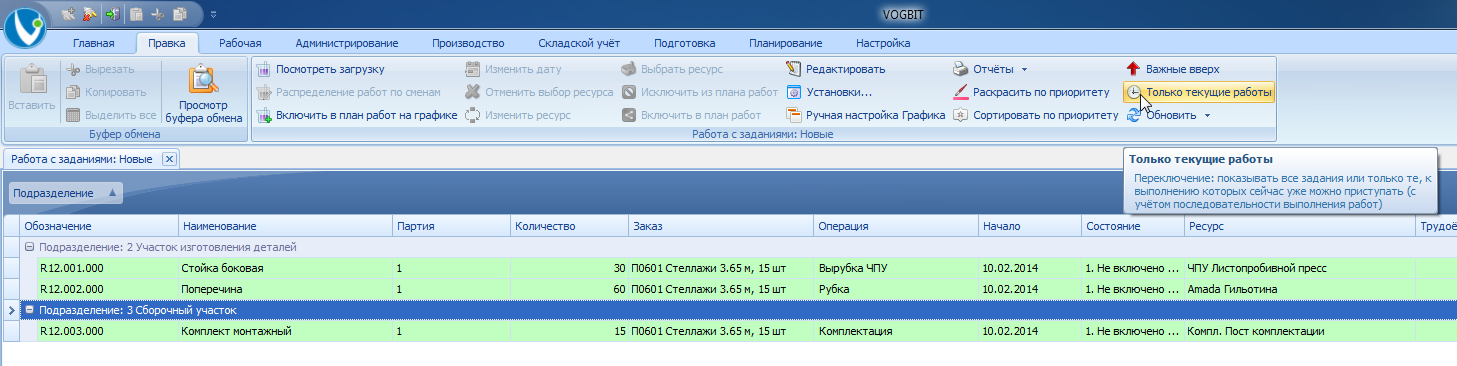Click Посмотреть загрузку button

tap(320, 69)
